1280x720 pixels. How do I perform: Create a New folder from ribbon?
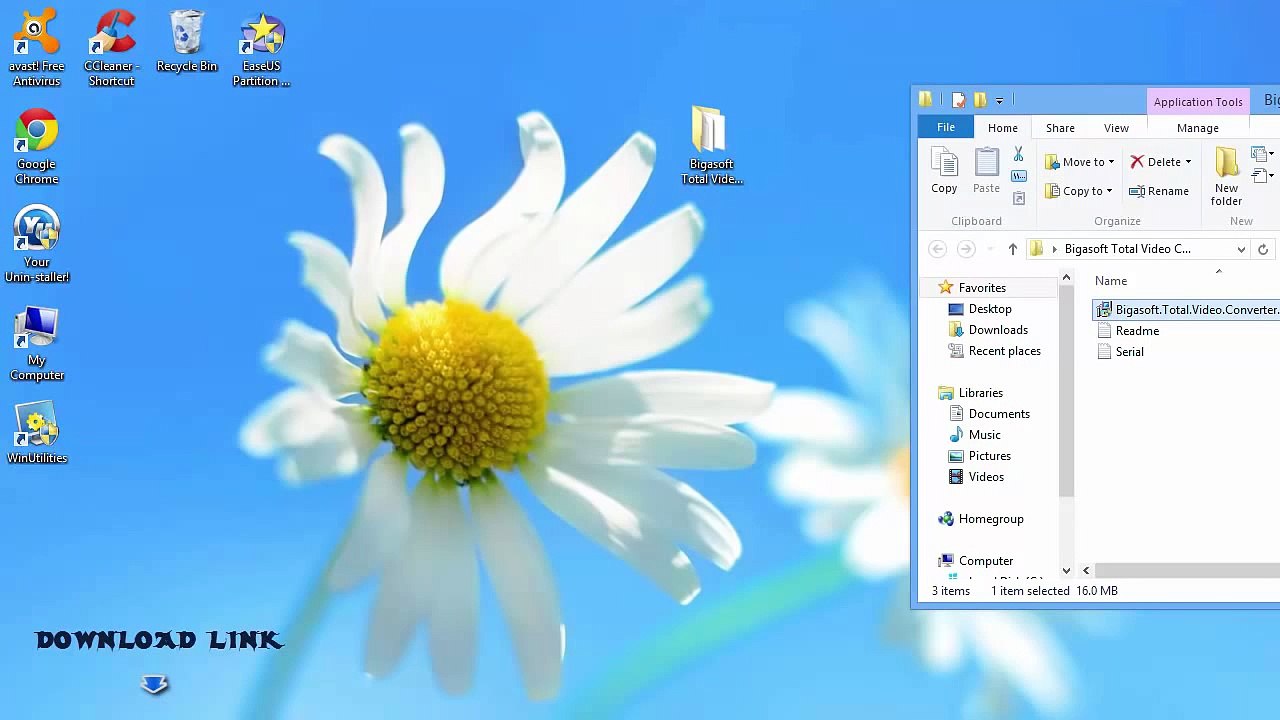(x=1226, y=176)
